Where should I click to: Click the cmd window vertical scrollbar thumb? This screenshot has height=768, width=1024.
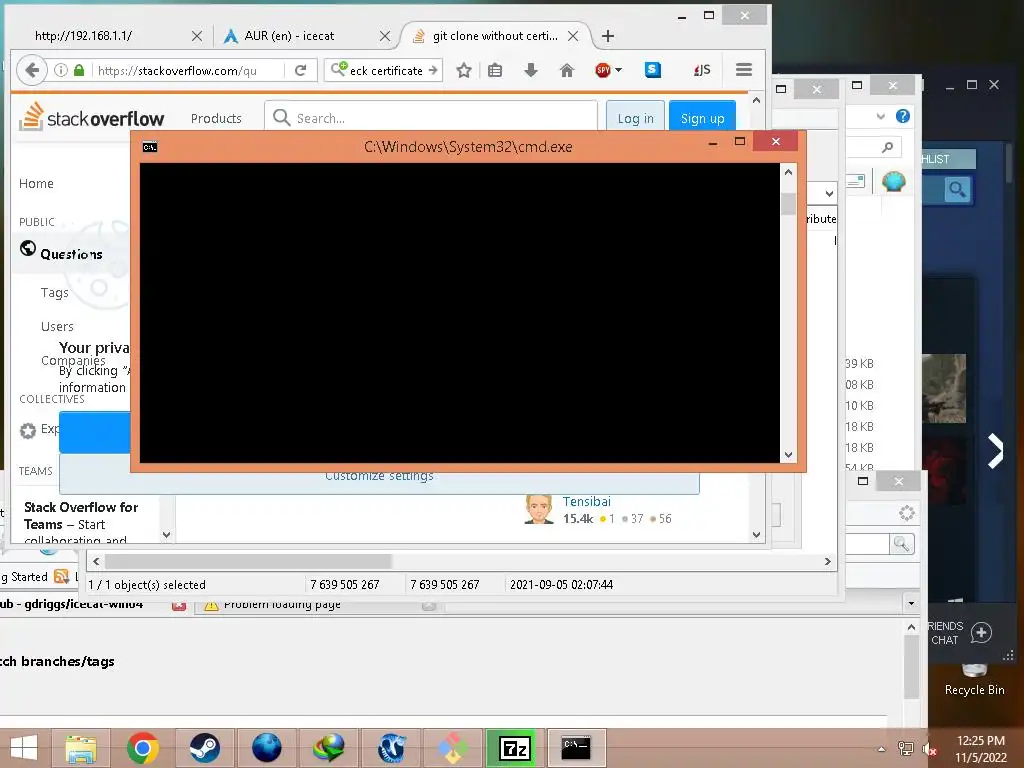pyautogui.click(x=788, y=203)
